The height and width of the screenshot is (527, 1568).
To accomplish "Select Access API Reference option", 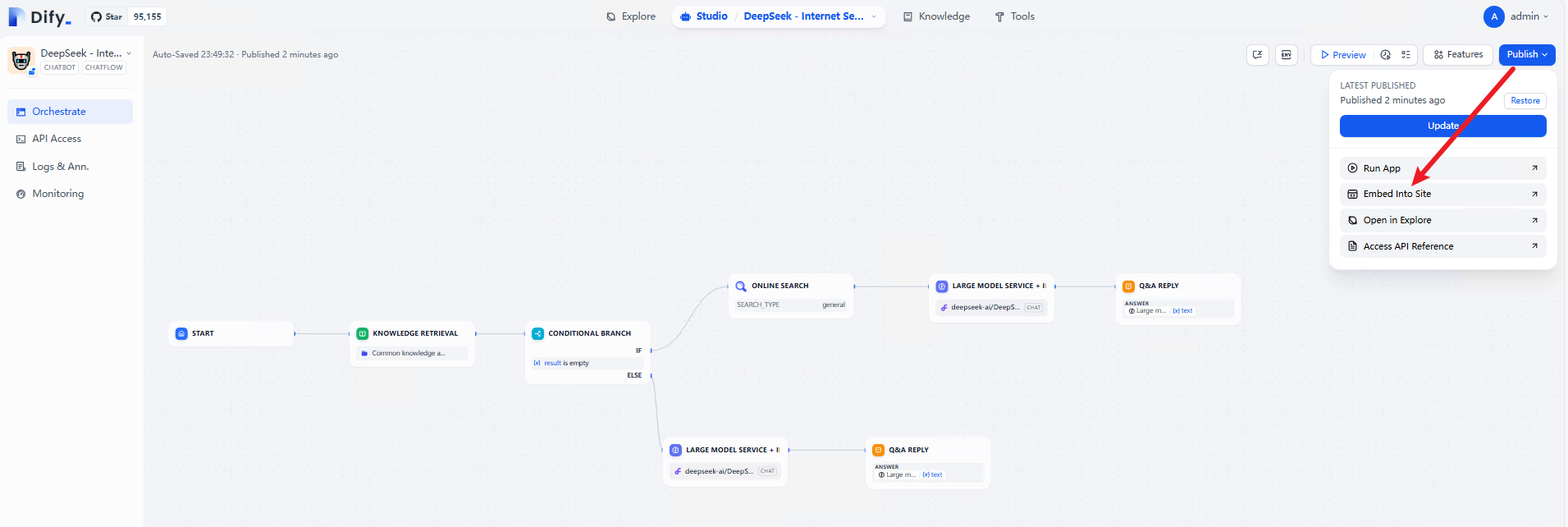I will point(1442,246).
